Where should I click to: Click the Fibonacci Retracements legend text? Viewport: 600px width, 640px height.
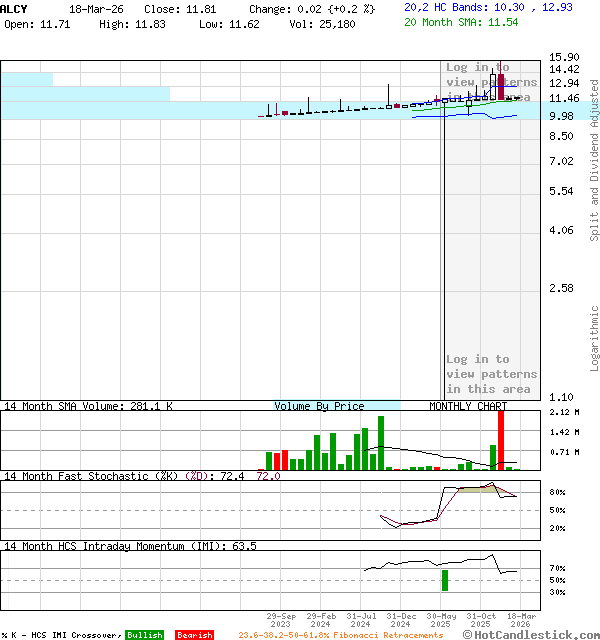tap(340, 635)
